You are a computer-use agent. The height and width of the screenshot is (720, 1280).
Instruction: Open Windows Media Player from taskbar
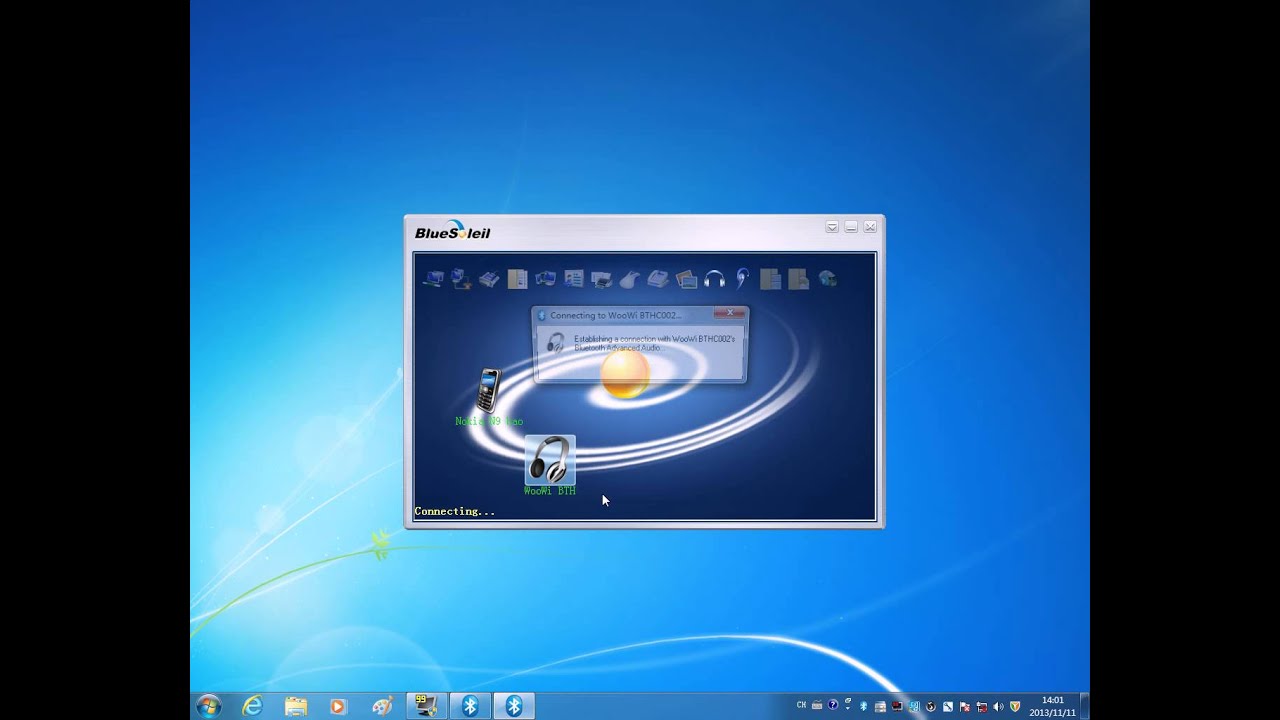[x=338, y=706]
